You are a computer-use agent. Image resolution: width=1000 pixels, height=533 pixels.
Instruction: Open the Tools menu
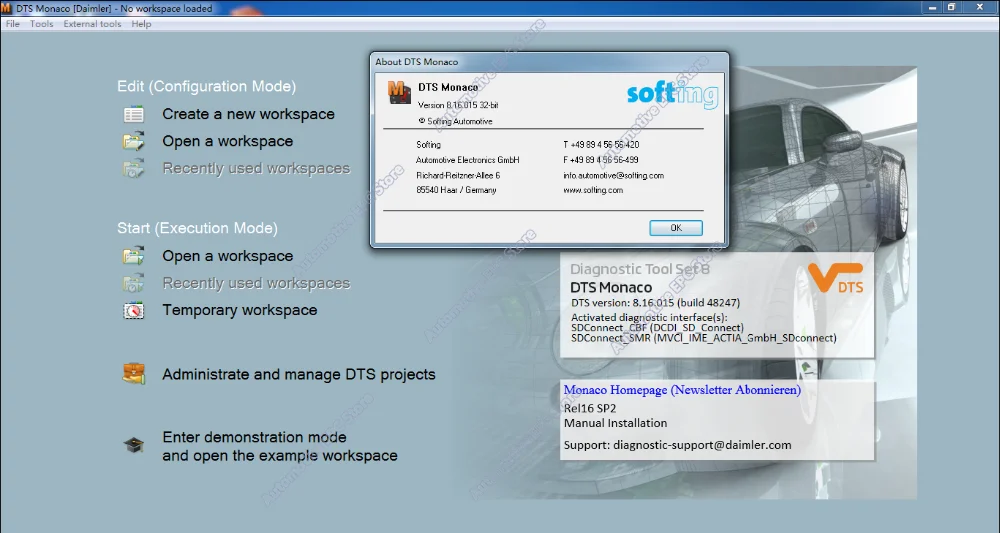pyautogui.click(x=41, y=24)
